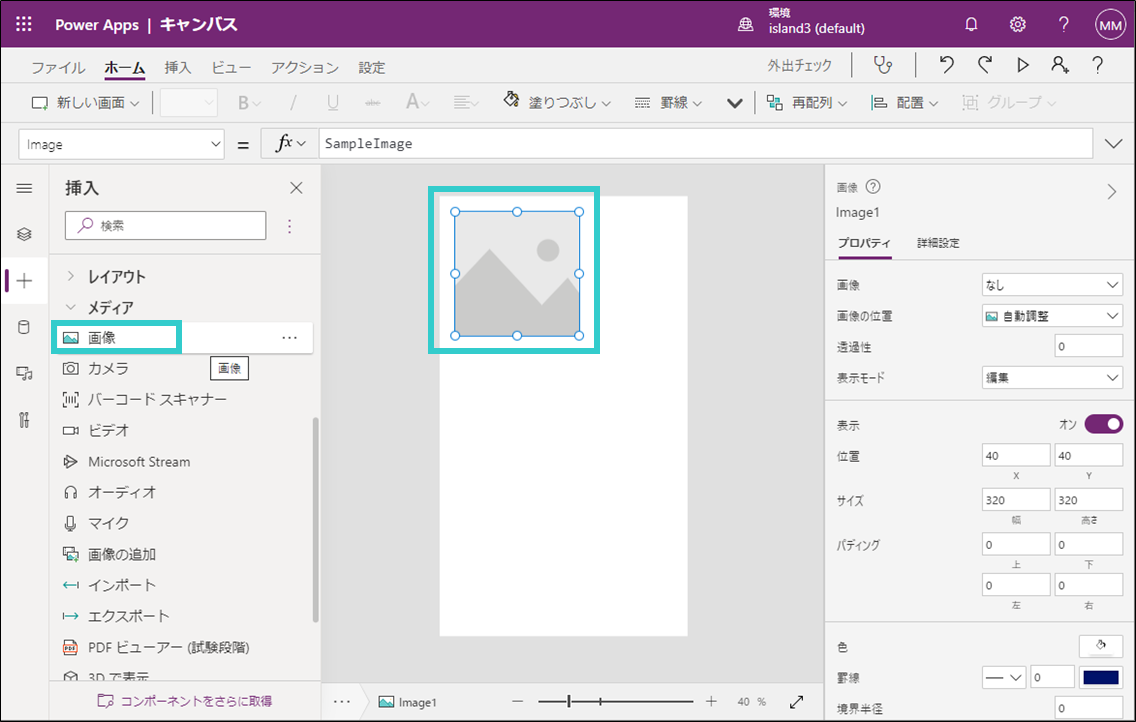Open the 塗りつぶし fill dropdown

tap(557, 102)
